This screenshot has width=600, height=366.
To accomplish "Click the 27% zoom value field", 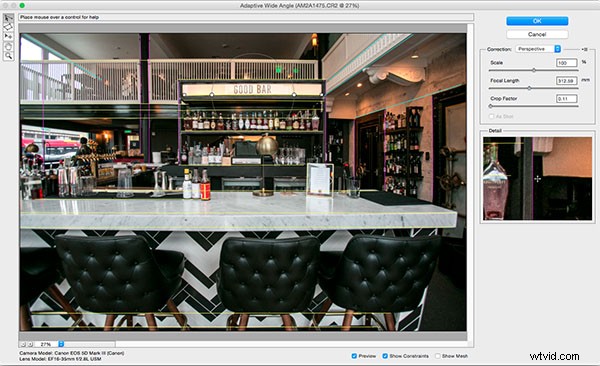I will (x=46, y=344).
